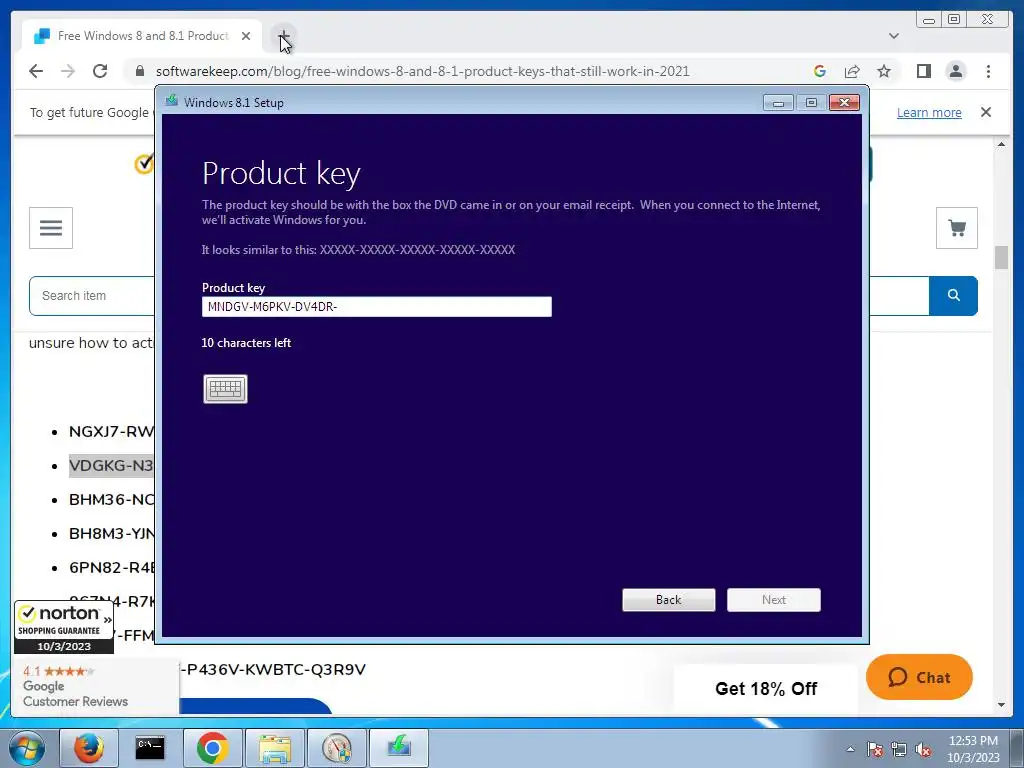Follow the Learn more link in Chrome

[929, 112]
